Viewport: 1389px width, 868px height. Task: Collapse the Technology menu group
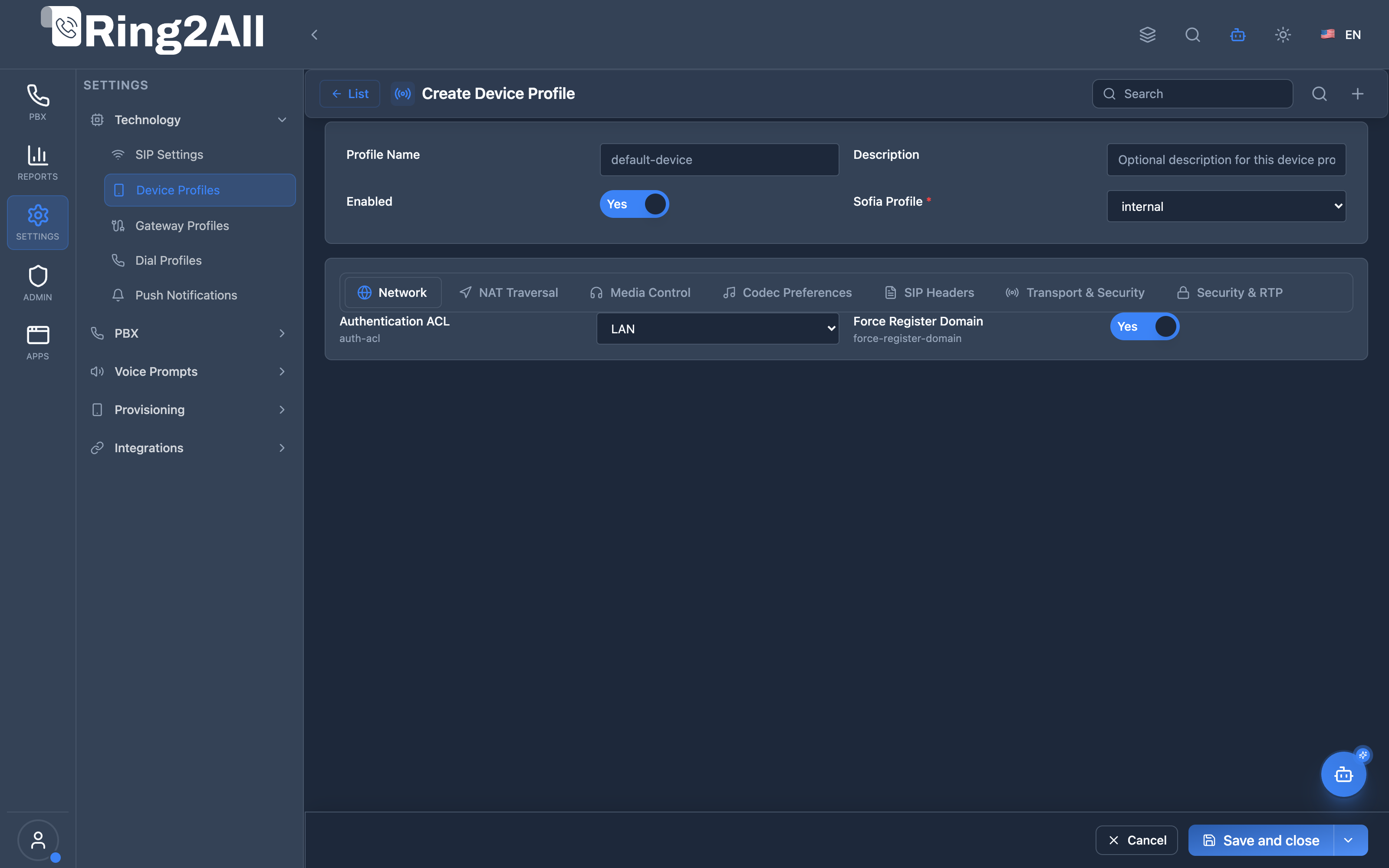189,119
